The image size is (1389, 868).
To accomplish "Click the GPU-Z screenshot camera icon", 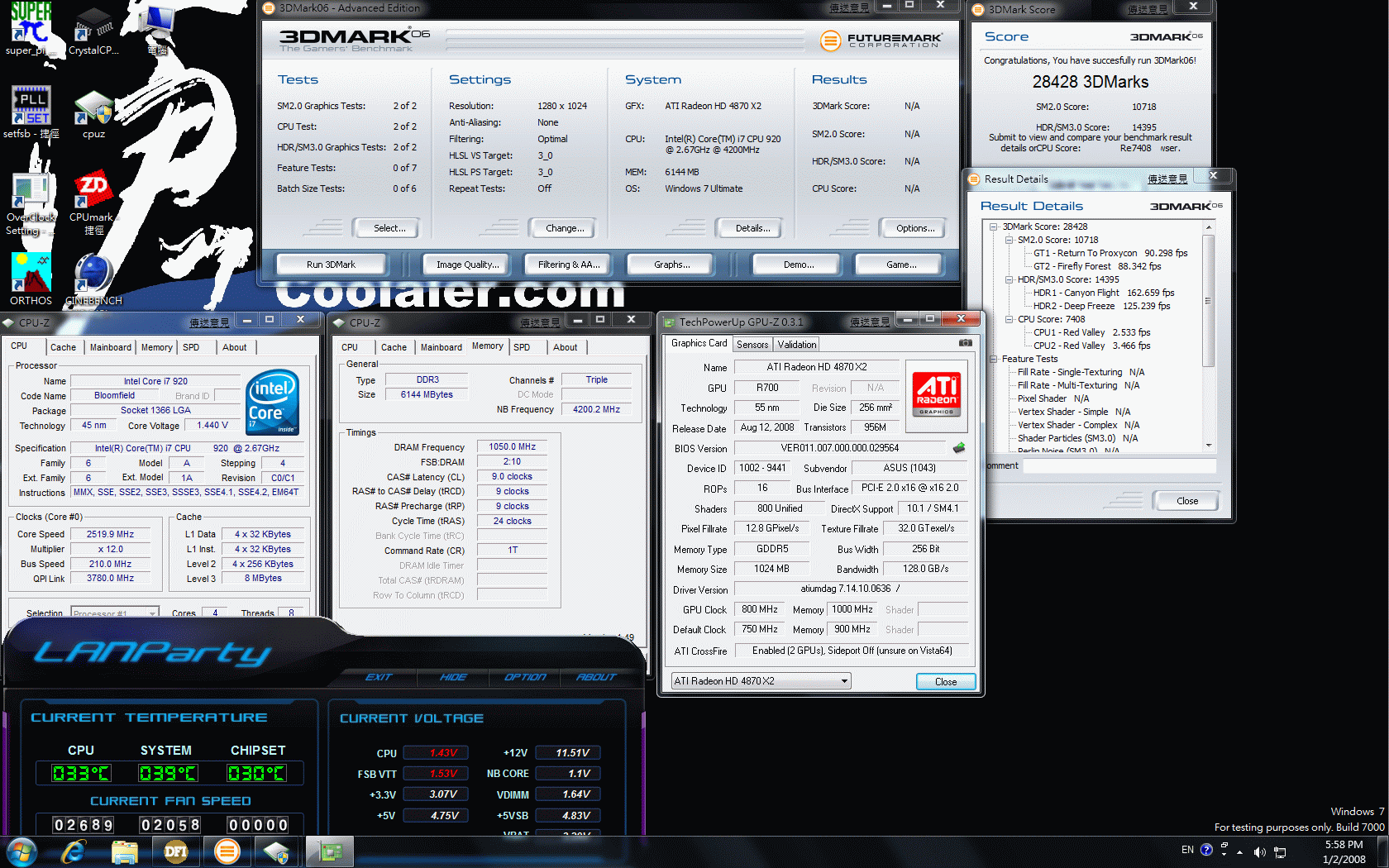I will tap(965, 343).
